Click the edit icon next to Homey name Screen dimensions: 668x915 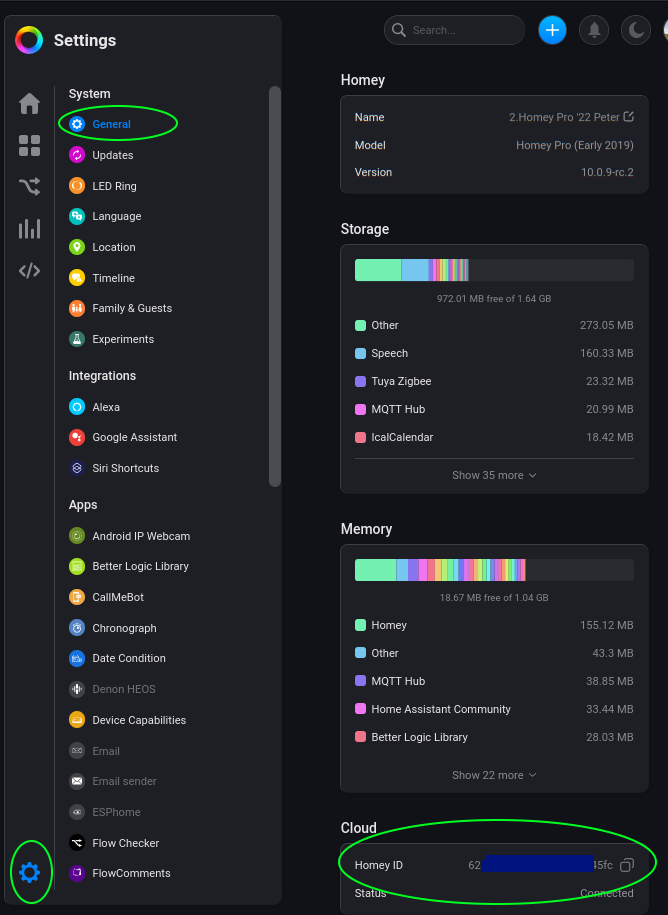[628, 117]
